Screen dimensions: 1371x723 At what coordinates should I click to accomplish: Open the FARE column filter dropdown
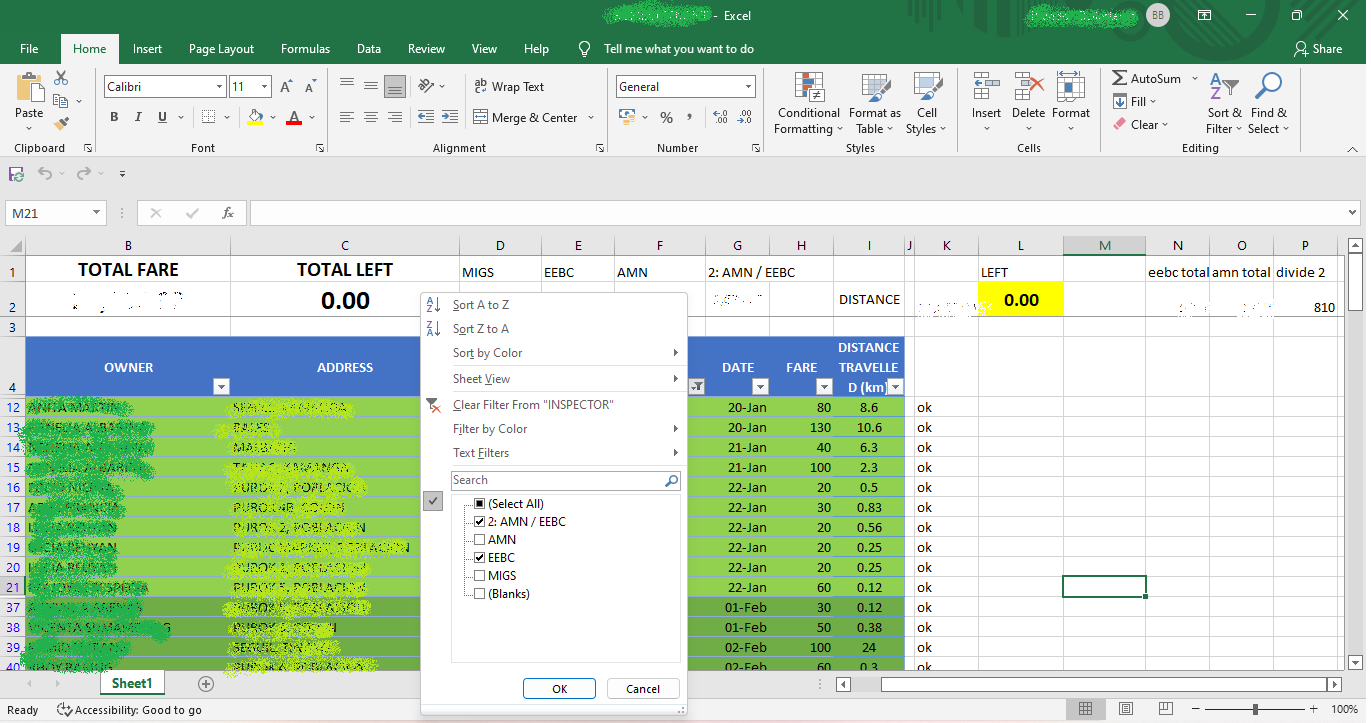(x=824, y=387)
